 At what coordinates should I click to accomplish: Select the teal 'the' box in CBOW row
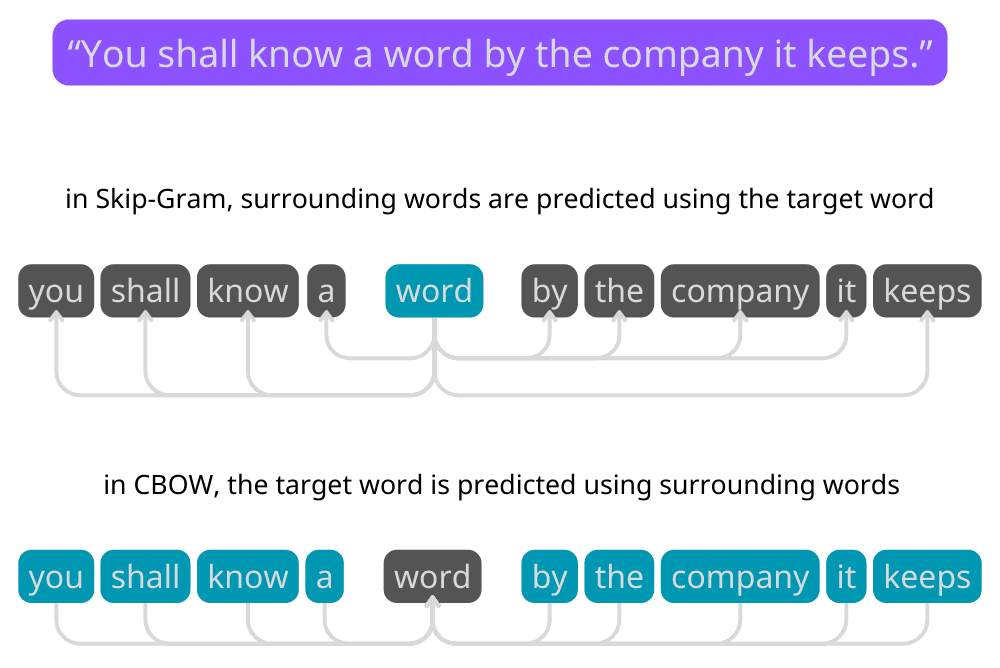tap(619, 577)
